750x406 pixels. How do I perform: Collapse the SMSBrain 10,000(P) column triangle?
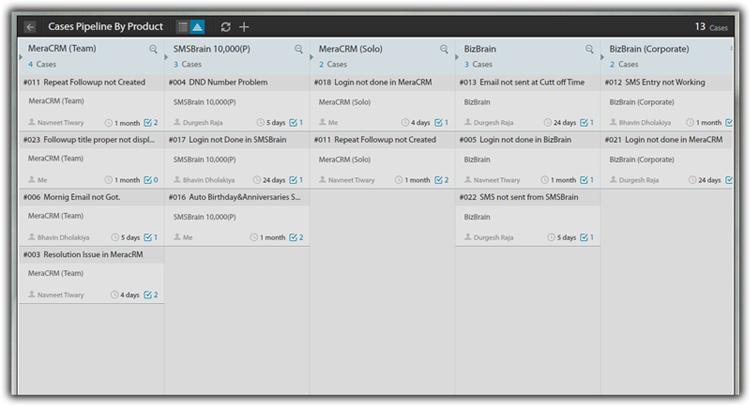[166, 56]
